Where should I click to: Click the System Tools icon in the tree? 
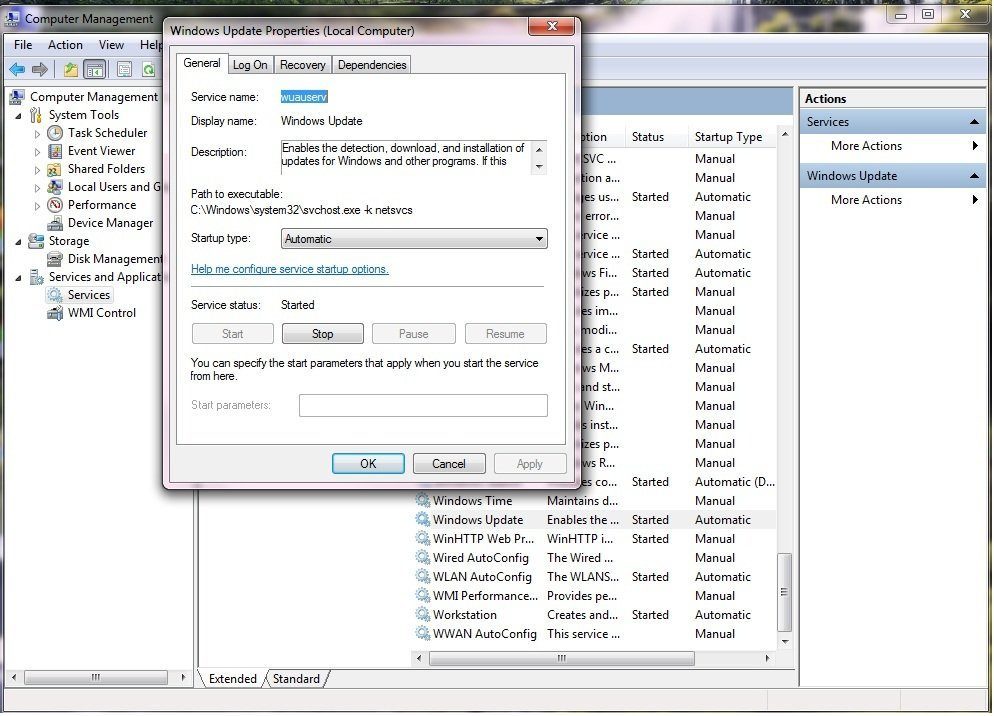coord(36,115)
